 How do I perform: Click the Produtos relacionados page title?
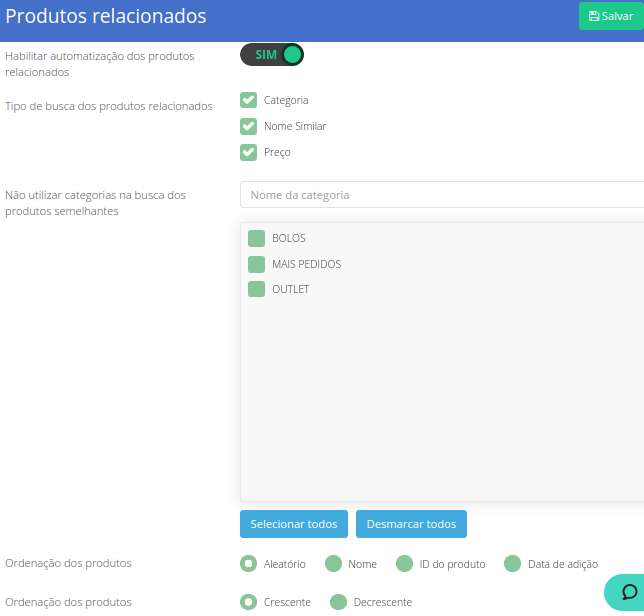[106, 17]
